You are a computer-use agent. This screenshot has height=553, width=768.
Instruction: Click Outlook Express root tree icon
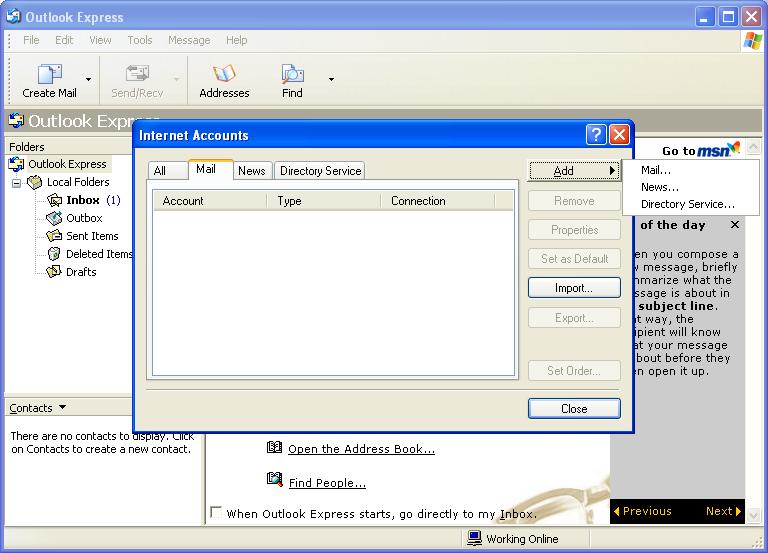pos(16,164)
